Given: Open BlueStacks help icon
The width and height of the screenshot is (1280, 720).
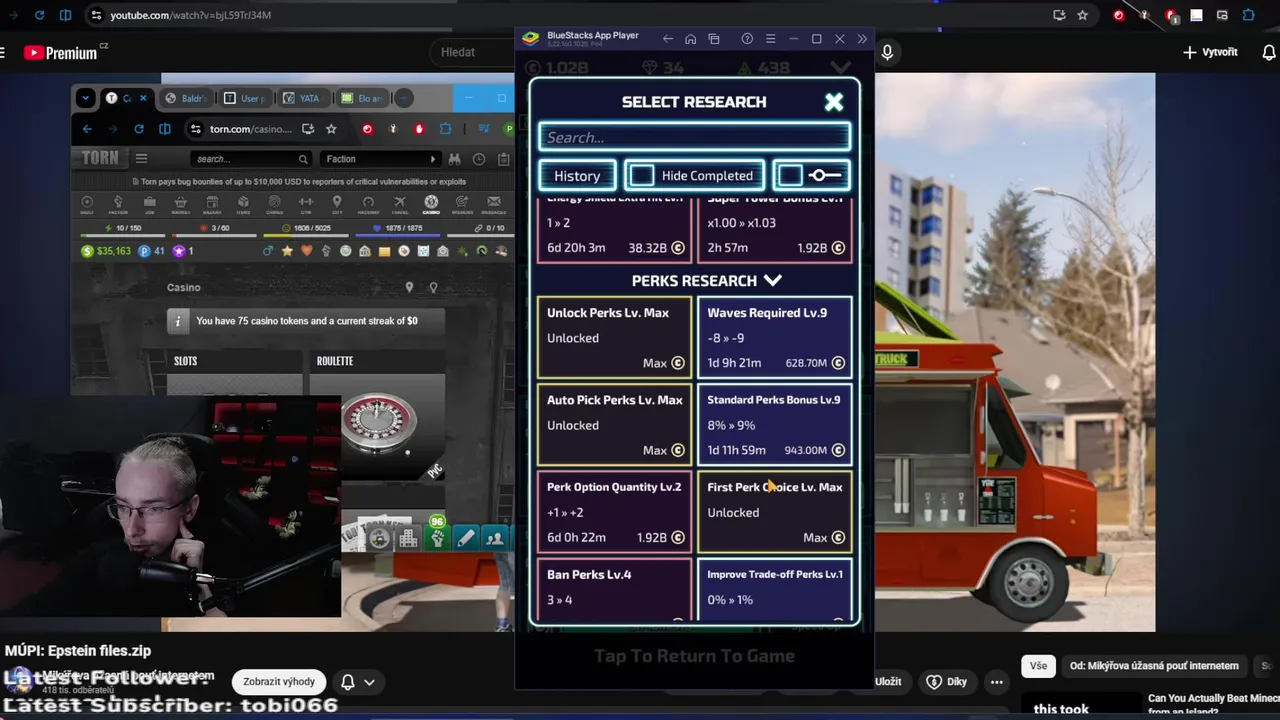Looking at the screenshot, I should point(747,39).
